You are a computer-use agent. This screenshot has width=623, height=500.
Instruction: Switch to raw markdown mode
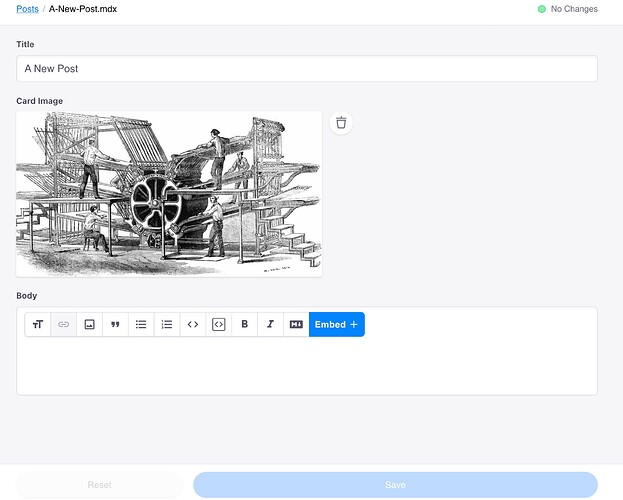[296, 324]
